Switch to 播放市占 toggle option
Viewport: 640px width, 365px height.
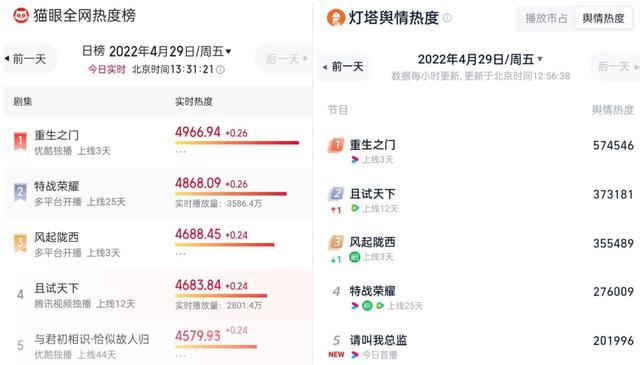(546, 18)
